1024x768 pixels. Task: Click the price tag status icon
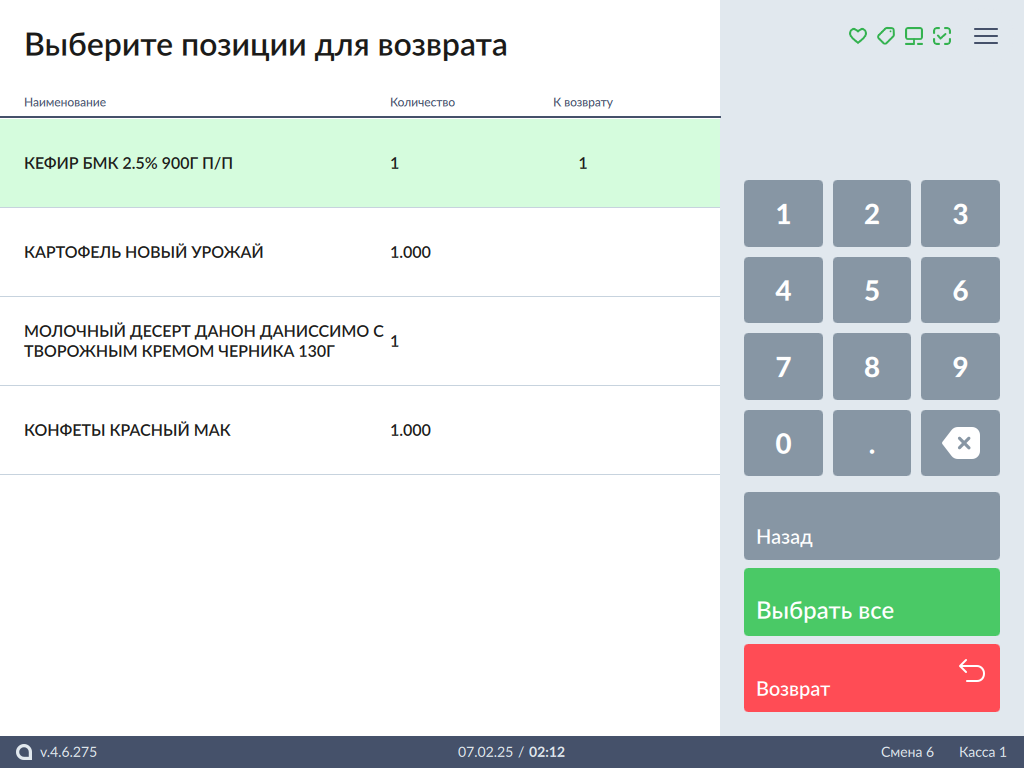click(x=885, y=36)
